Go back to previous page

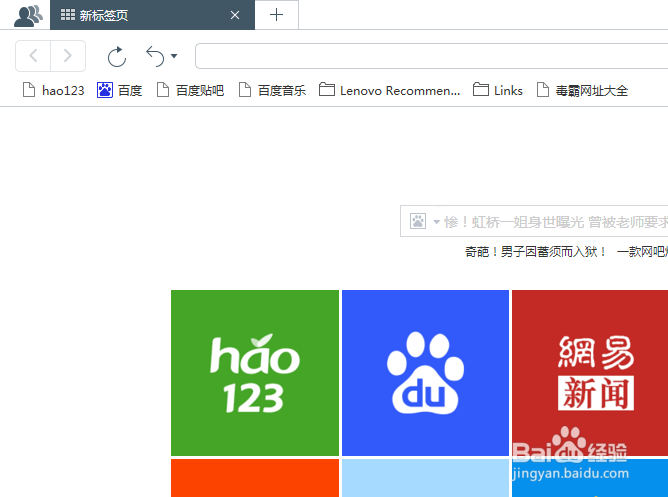(x=33, y=56)
